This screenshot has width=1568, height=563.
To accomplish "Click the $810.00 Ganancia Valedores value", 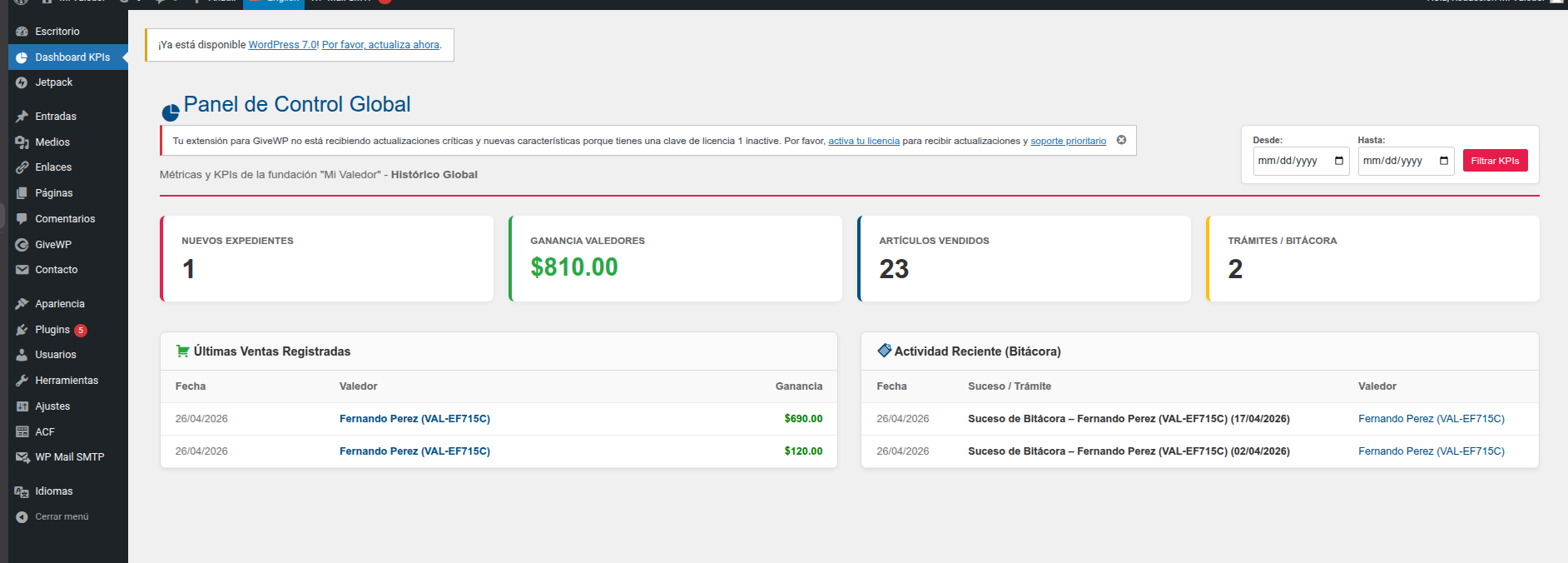I will point(574,267).
